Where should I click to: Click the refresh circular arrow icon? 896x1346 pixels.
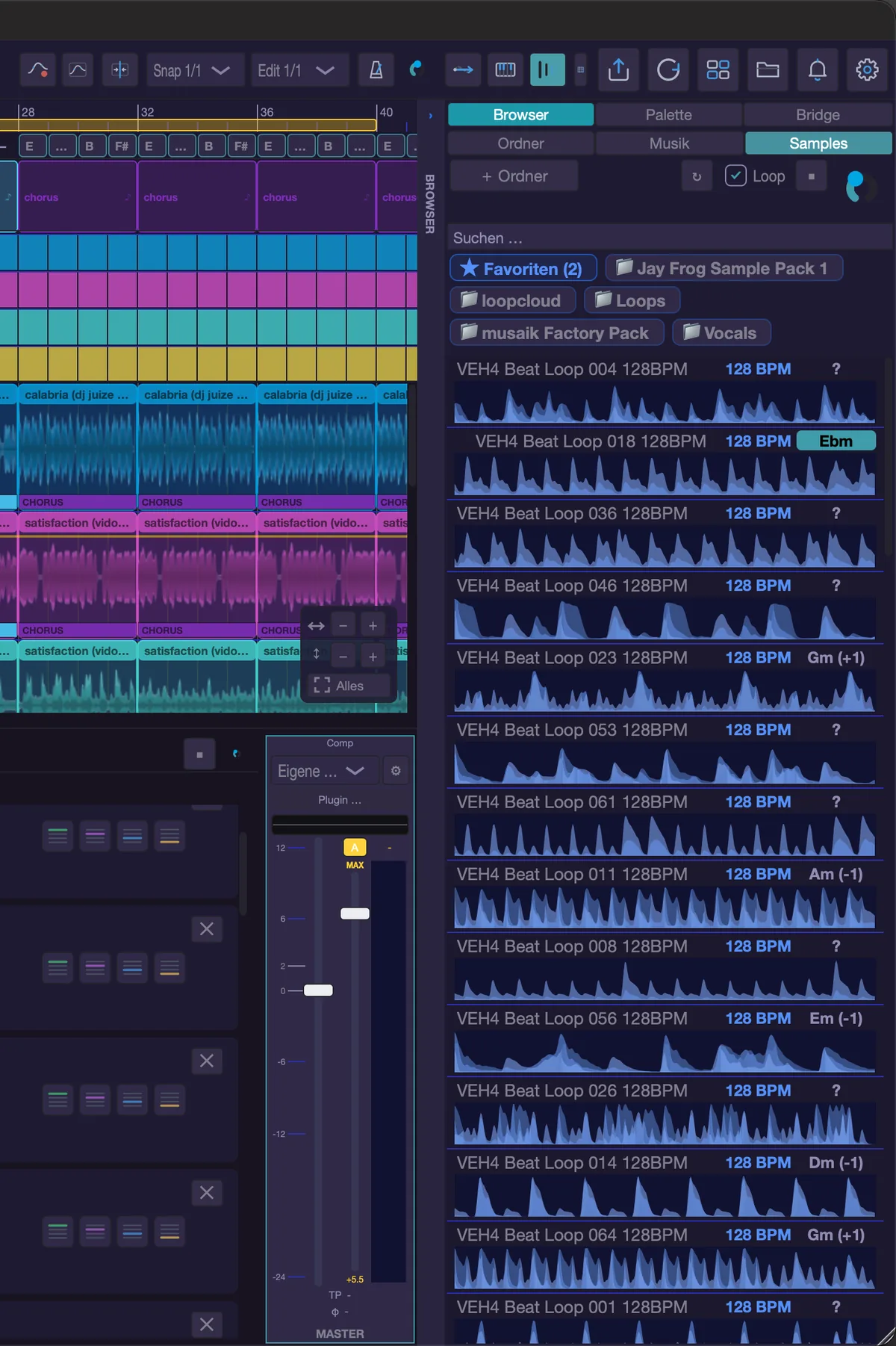(668, 70)
